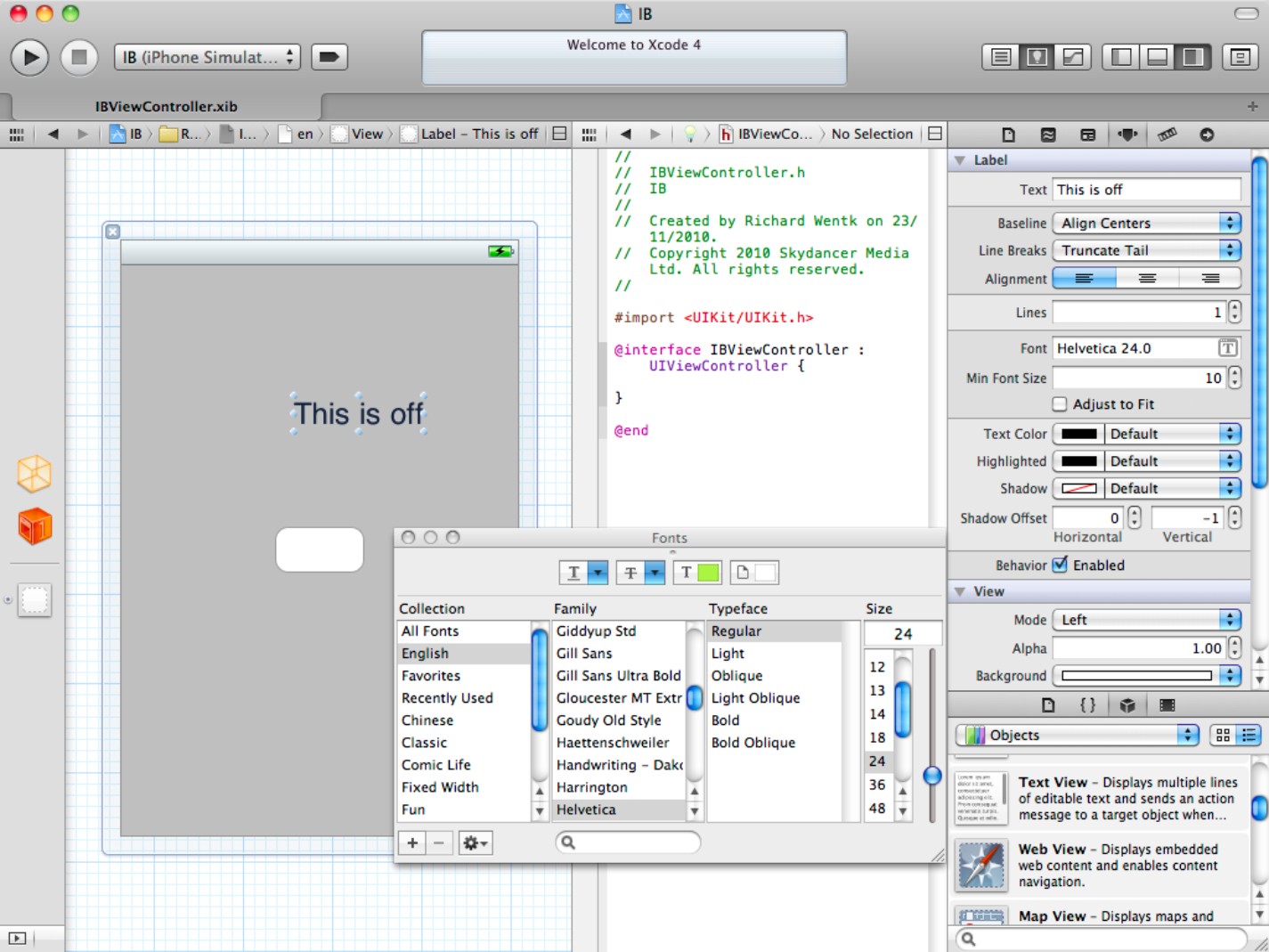Viewport: 1269px width, 952px height.
Task: Collapse the Label section triangle
Action: pyautogui.click(x=960, y=160)
